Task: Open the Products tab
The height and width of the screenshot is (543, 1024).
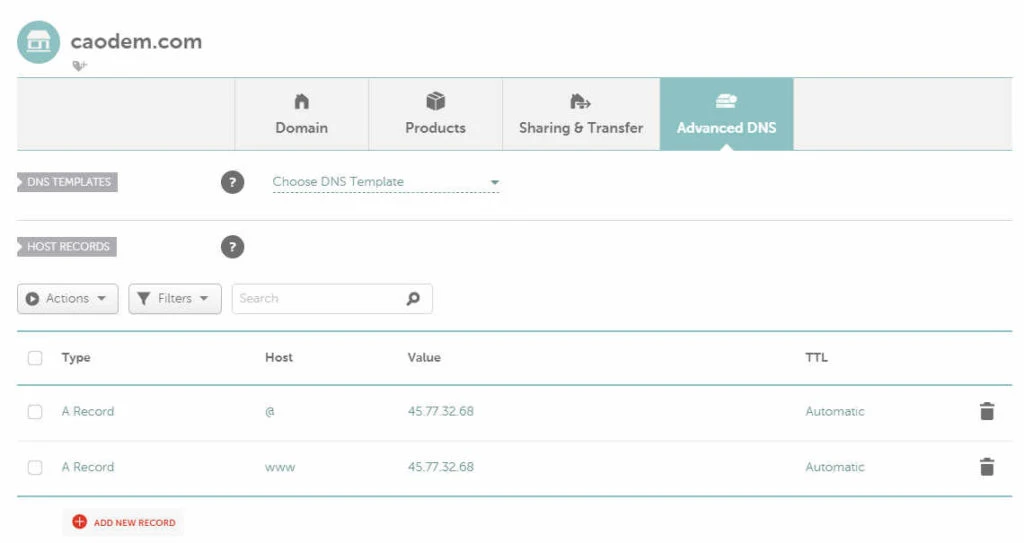Action: tap(435, 114)
